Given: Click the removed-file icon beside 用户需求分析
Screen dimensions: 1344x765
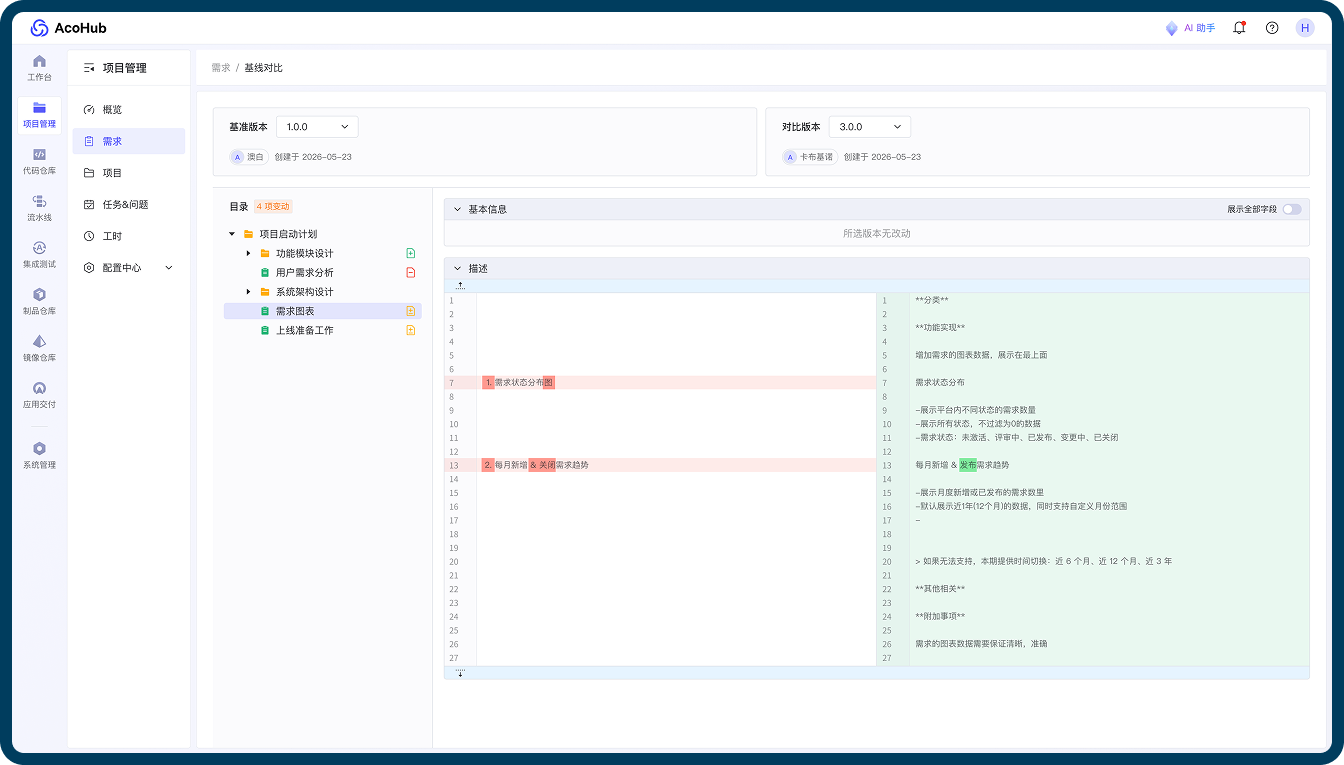Looking at the screenshot, I should 410,272.
